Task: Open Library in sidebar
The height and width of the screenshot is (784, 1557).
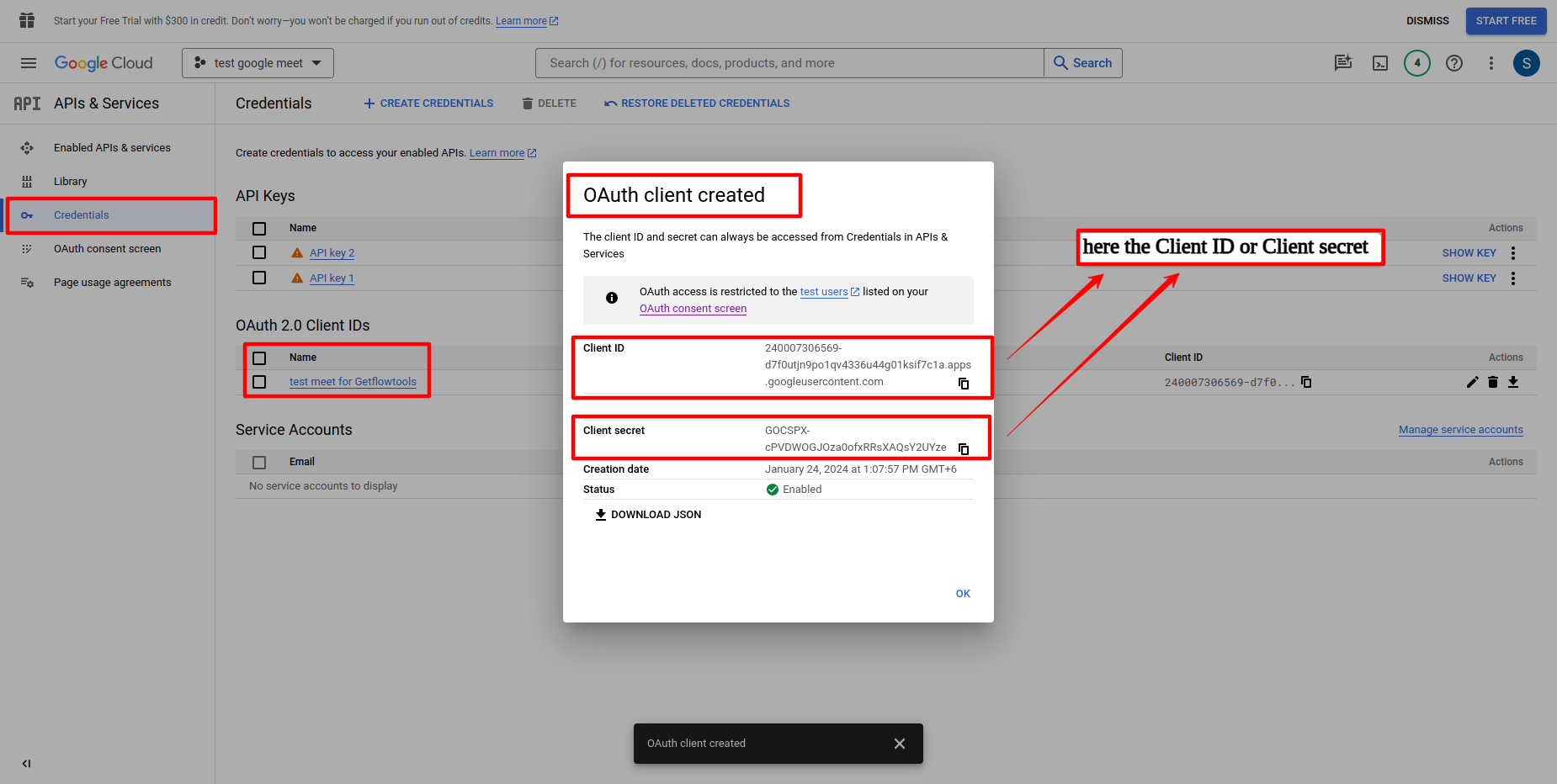Action: coord(71,182)
